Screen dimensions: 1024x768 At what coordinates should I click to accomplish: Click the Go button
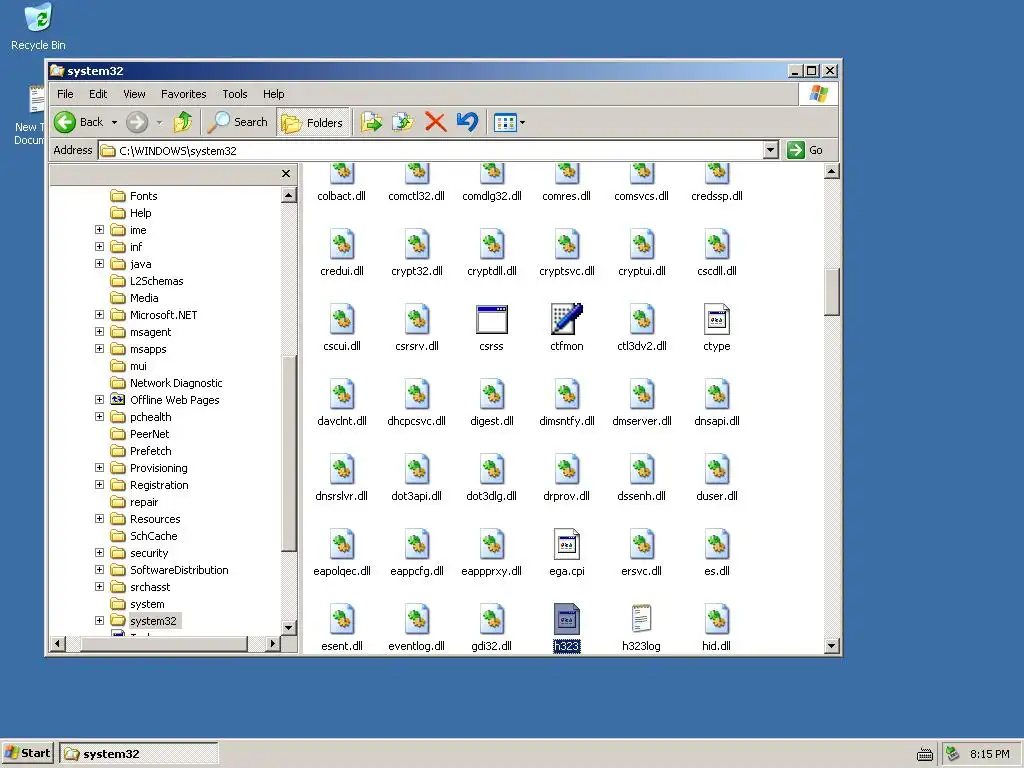[x=805, y=150]
